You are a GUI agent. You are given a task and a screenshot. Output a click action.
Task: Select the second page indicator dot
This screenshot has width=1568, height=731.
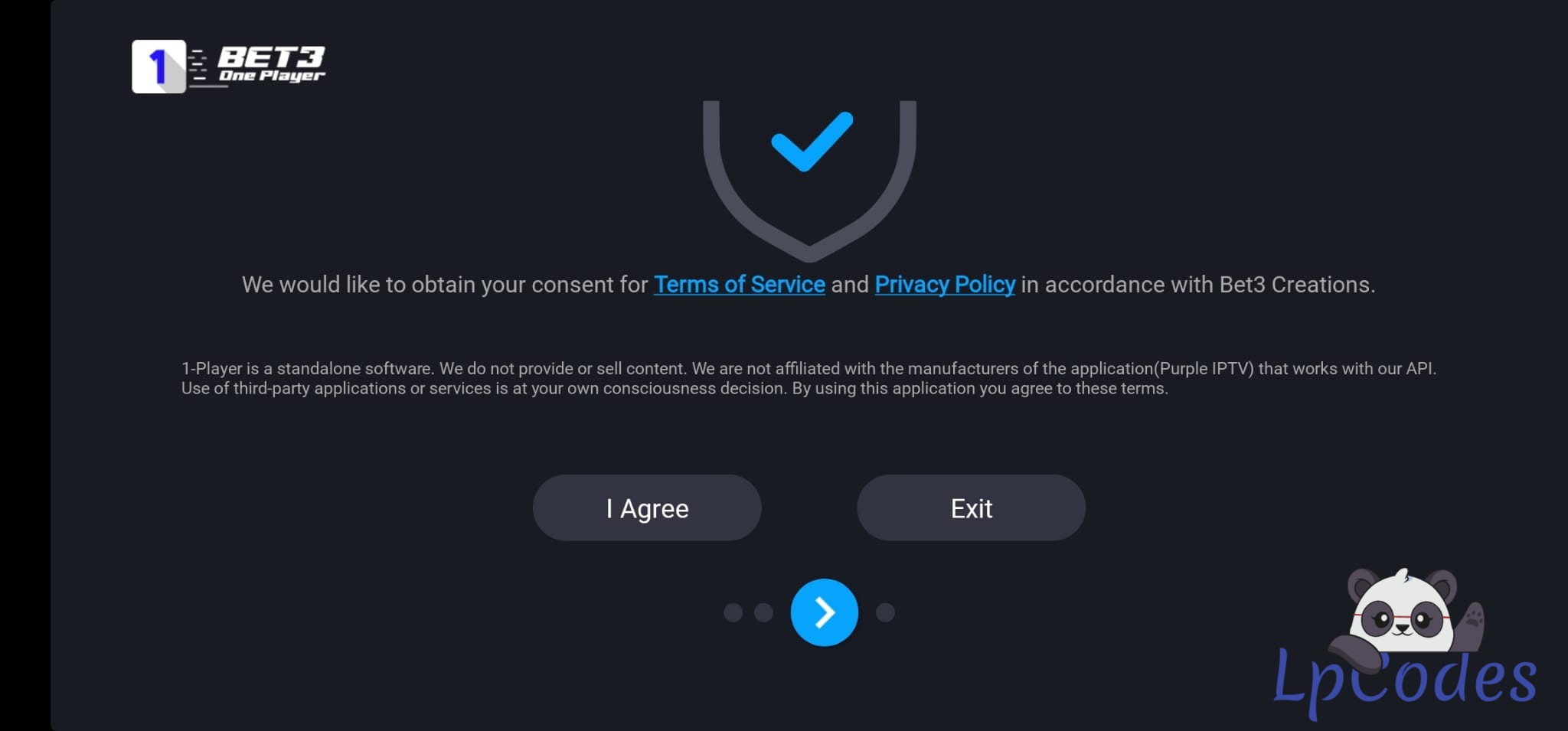tap(763, 612)
